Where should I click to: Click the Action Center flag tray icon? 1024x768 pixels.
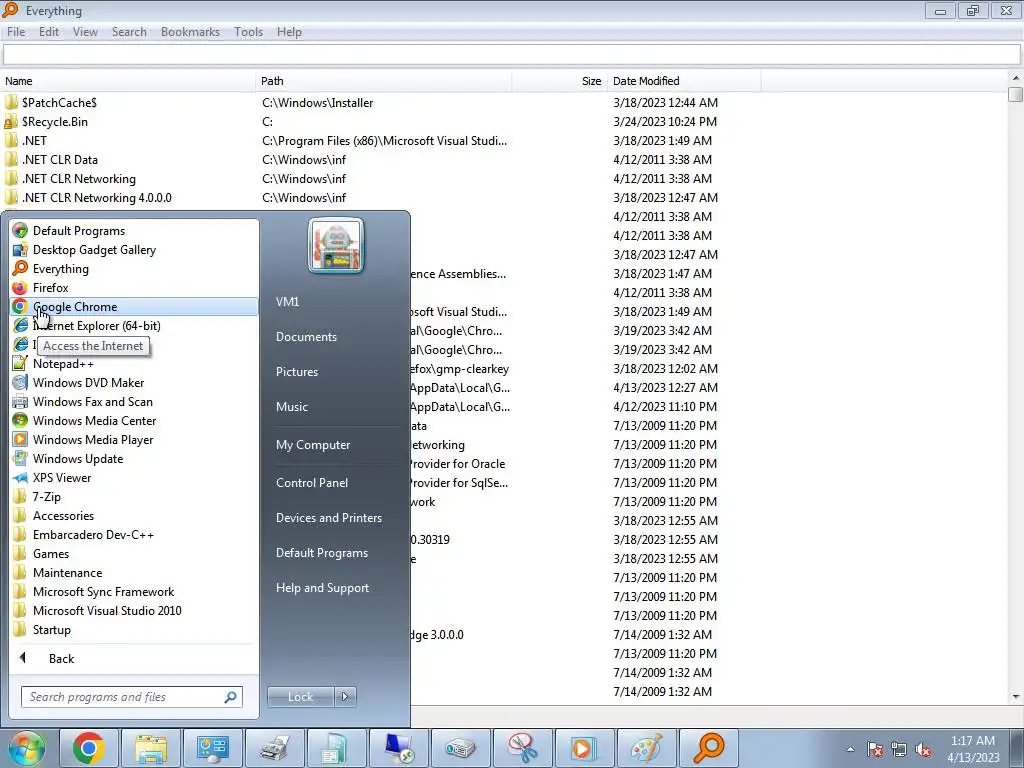(875, 749)
